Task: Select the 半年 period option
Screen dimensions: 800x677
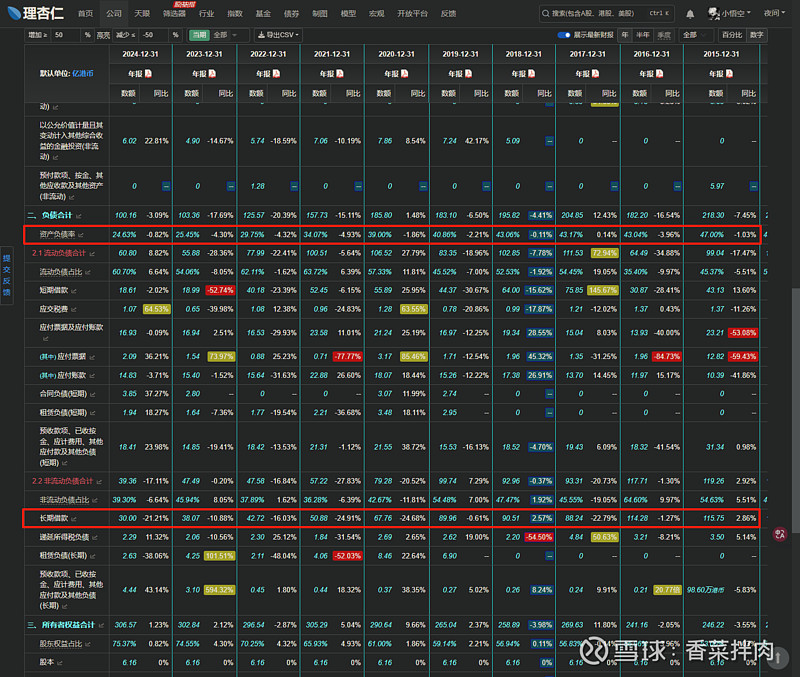Action: (642, 35)
